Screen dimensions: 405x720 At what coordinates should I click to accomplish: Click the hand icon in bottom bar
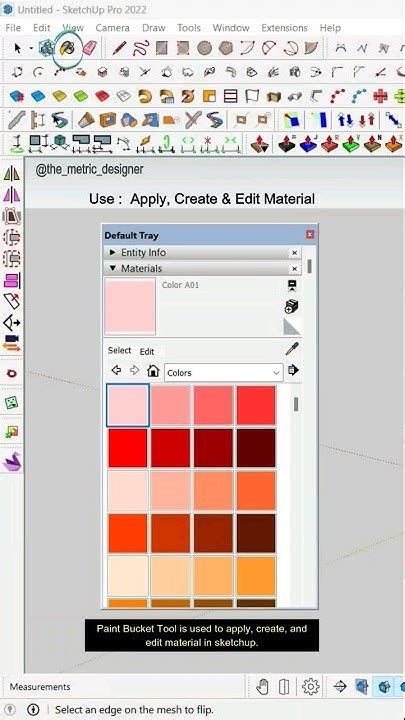pyautogui.click(x=262, y=687)
